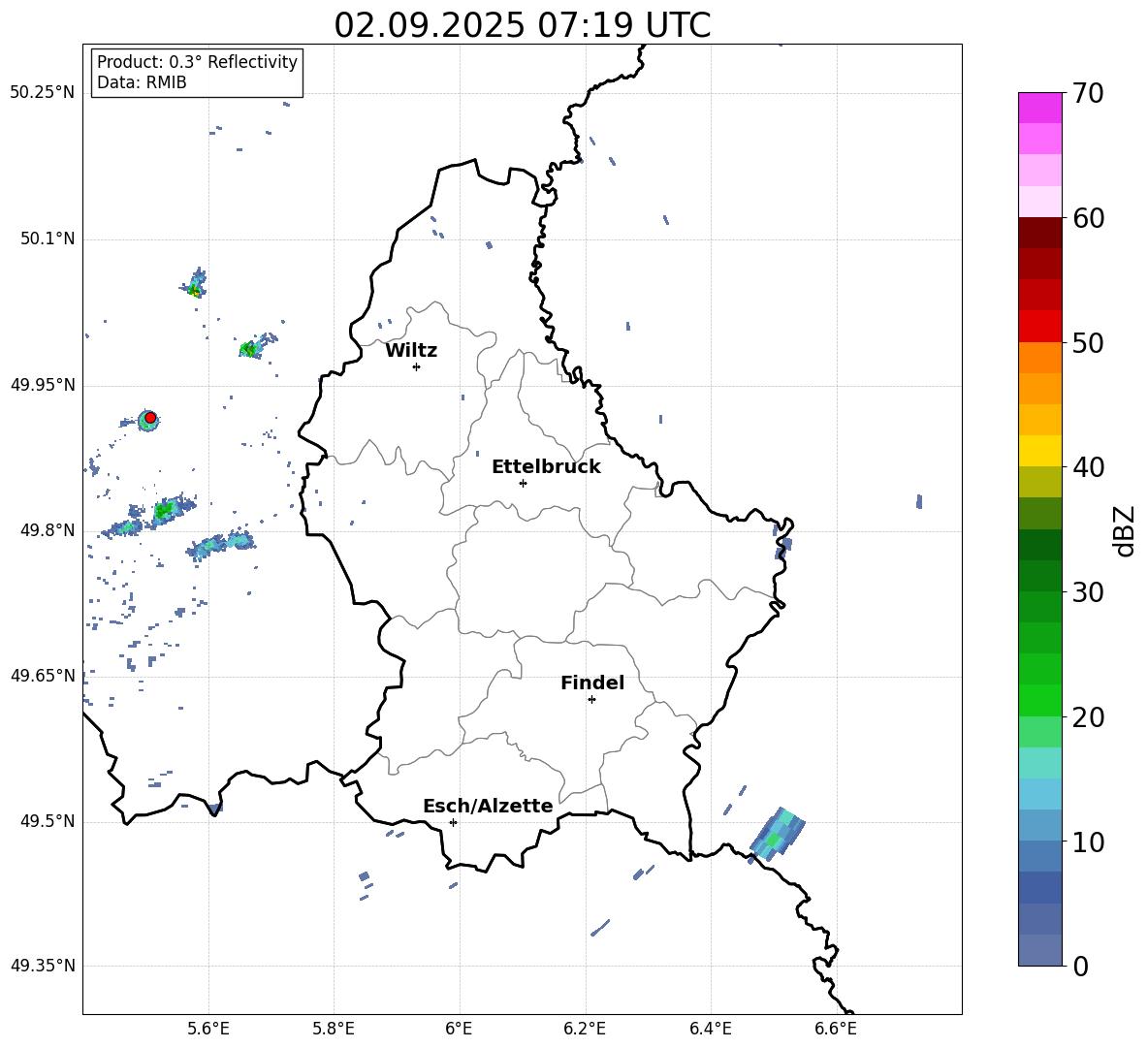Click the blue-green radar echo near the southeast border

pos(777,833)
